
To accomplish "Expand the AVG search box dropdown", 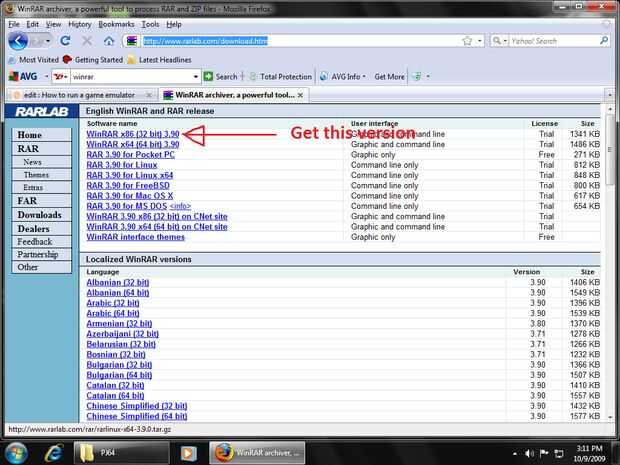I will (x=196, y=76).
